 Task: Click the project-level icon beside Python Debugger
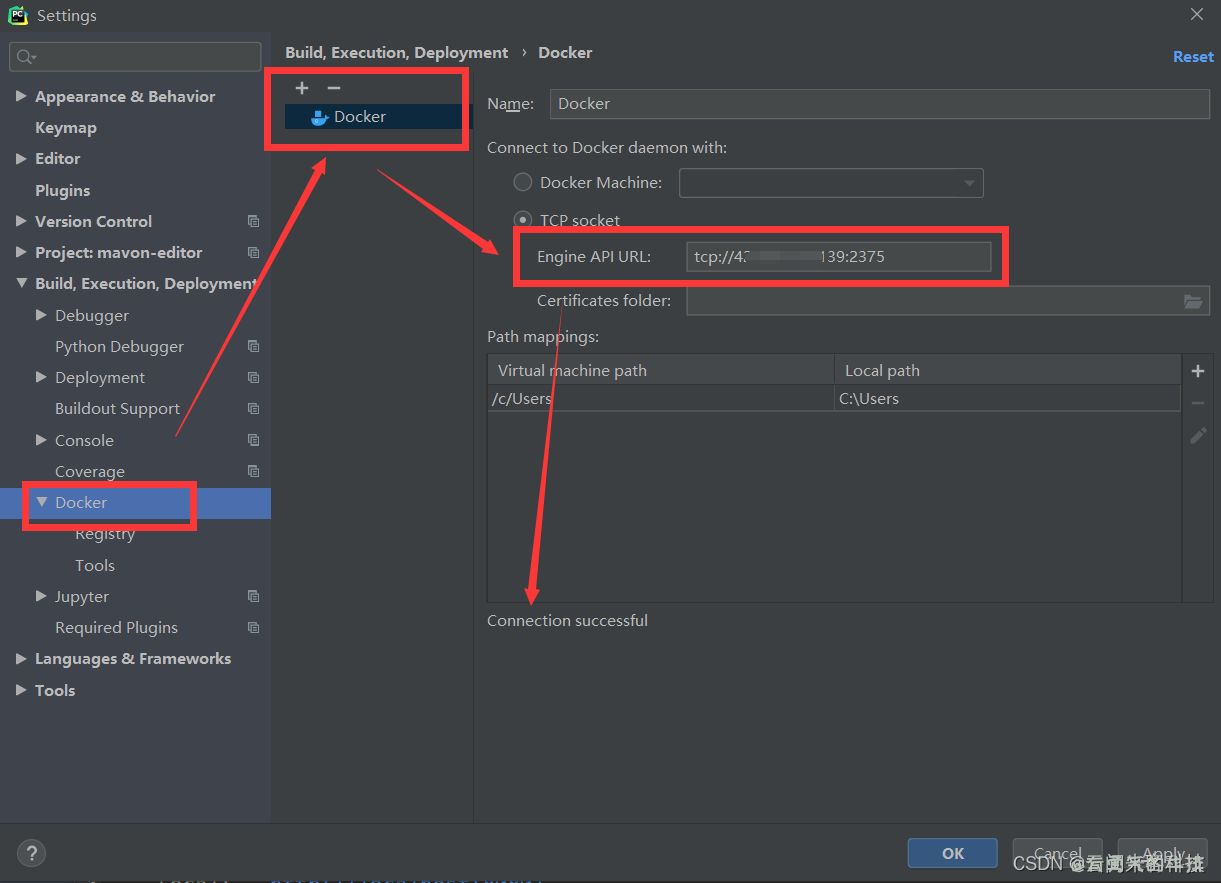pyautogui.click(x=253, y=346)
